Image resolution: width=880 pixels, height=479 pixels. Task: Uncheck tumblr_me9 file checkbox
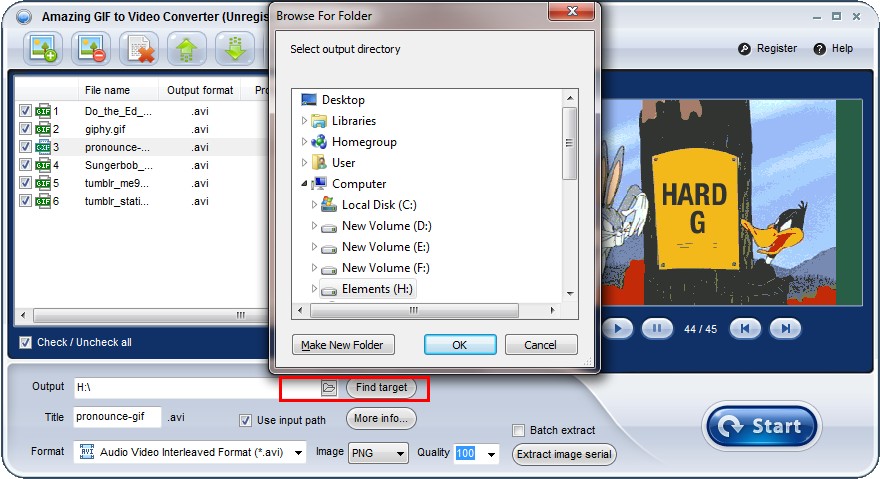(x=25, y=183)
